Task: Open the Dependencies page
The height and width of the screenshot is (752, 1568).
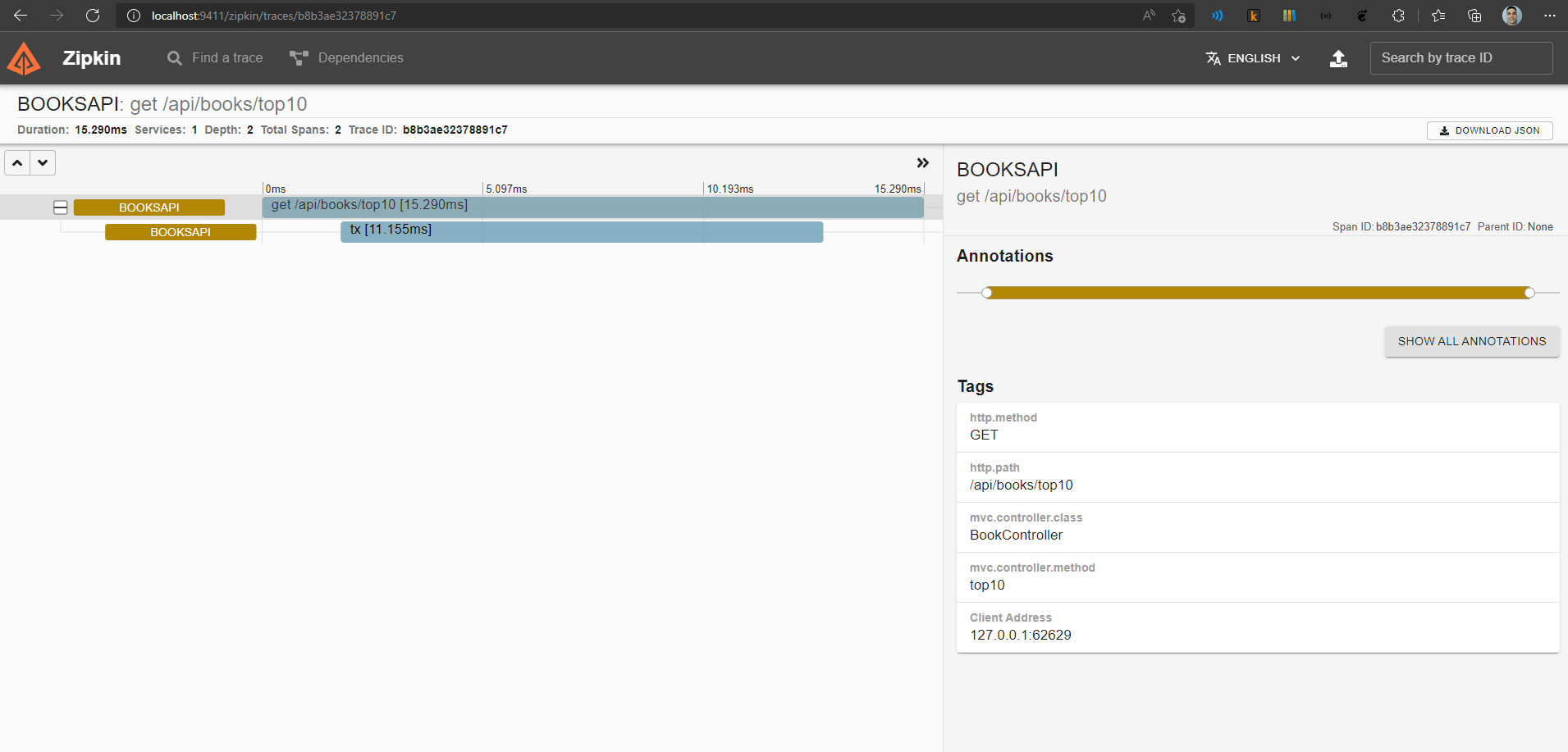Action: click(346, 58)
